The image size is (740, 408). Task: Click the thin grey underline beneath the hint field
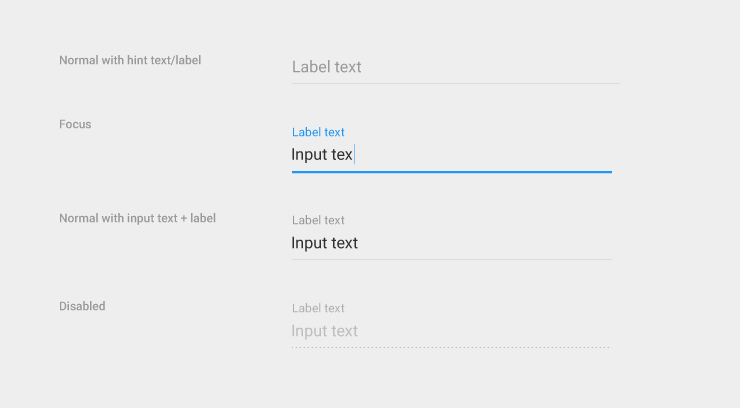455,83
